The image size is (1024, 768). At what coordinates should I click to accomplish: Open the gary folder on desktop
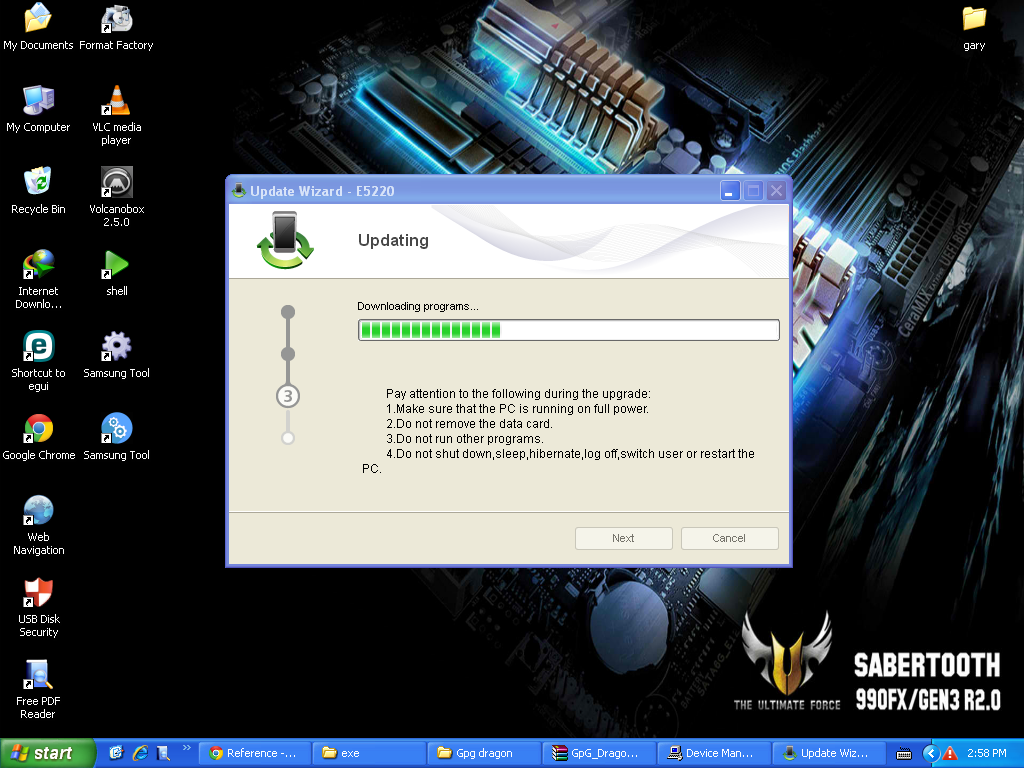pos(974,19)
